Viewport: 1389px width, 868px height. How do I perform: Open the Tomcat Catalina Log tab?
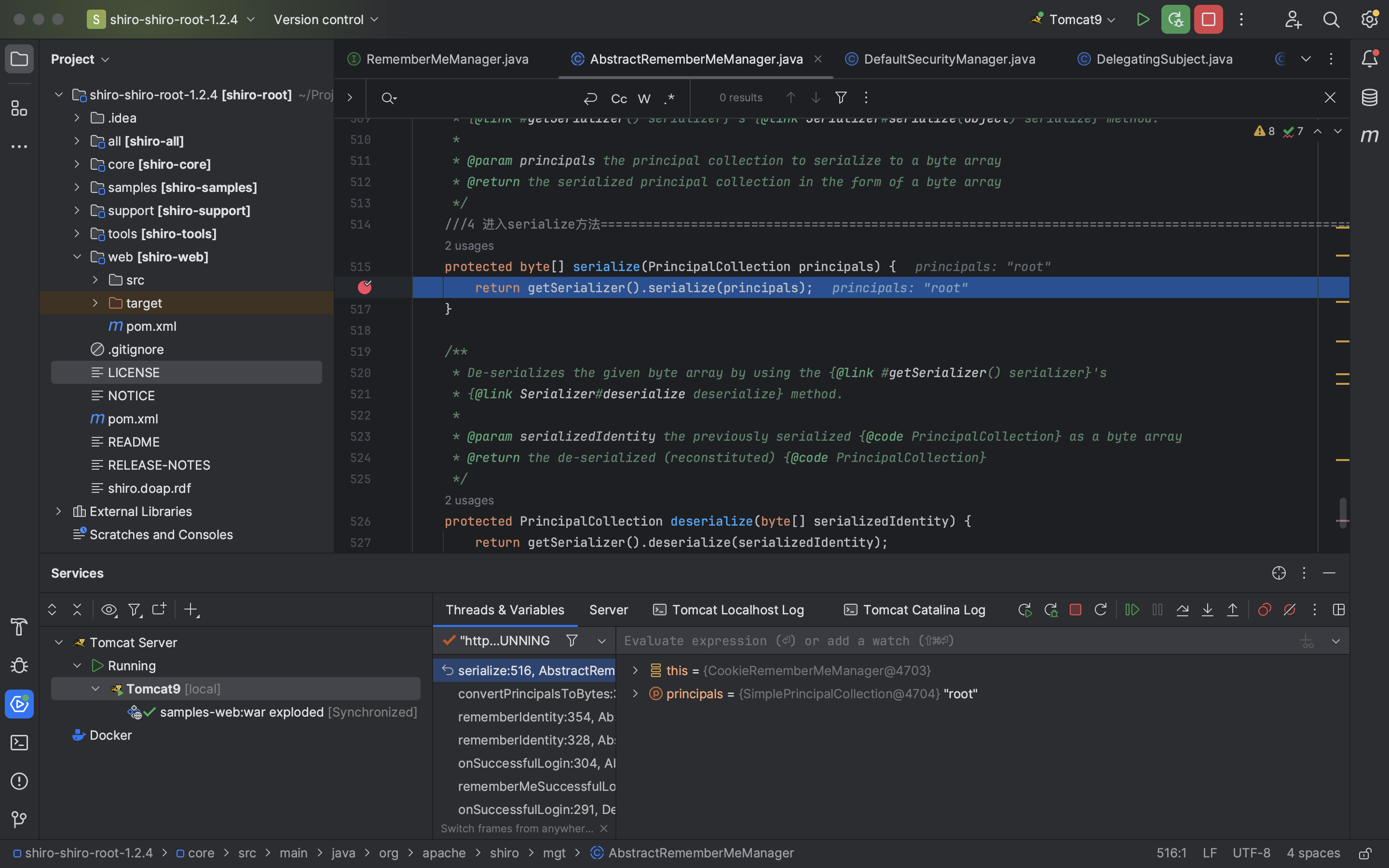click(x=915, y=610)
